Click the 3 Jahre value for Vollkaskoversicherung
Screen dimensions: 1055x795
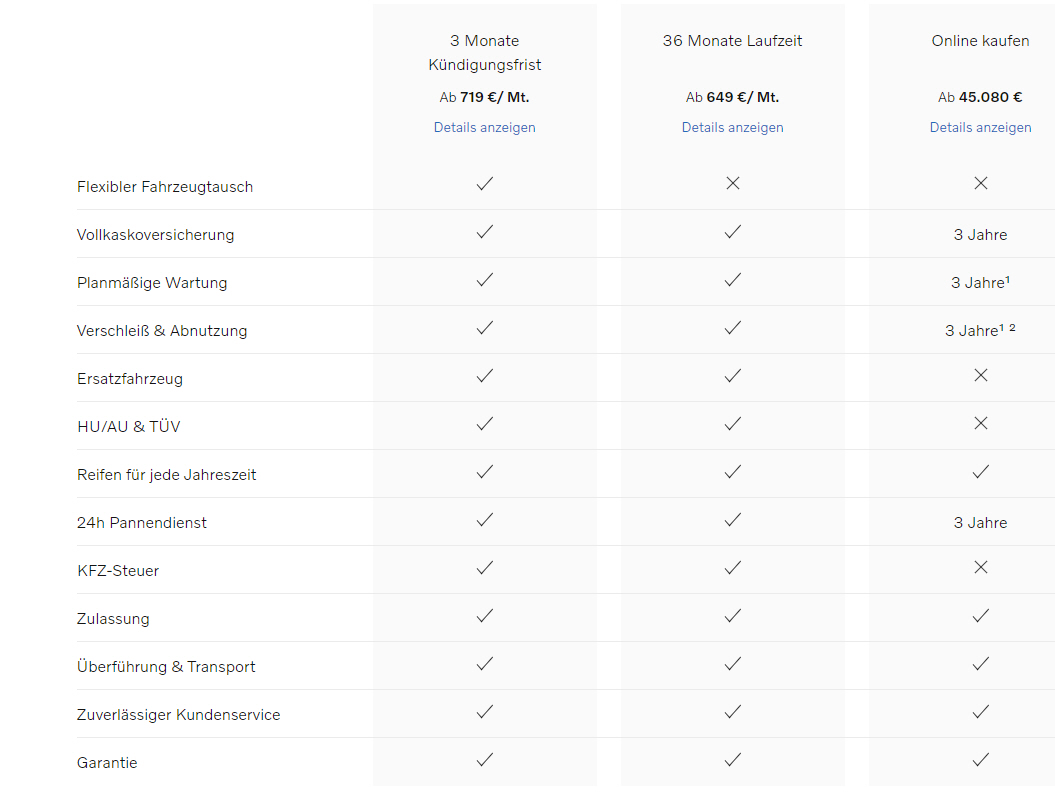tap(981, 235)
